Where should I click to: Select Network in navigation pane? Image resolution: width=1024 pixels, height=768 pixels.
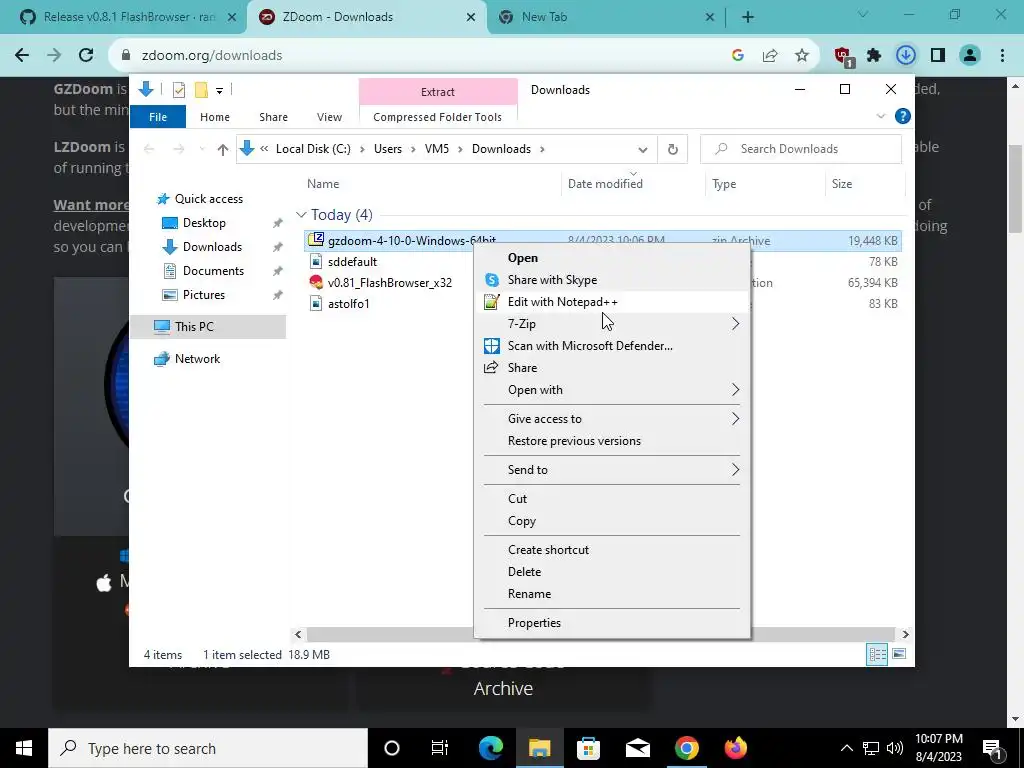[x=197, y=359]
